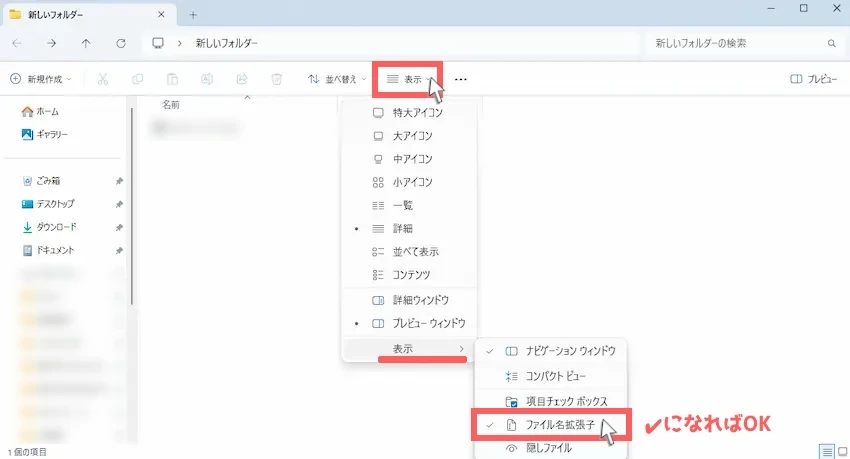
Task: Click the PC monitor icon in address bar
Action: pos(158,43)
